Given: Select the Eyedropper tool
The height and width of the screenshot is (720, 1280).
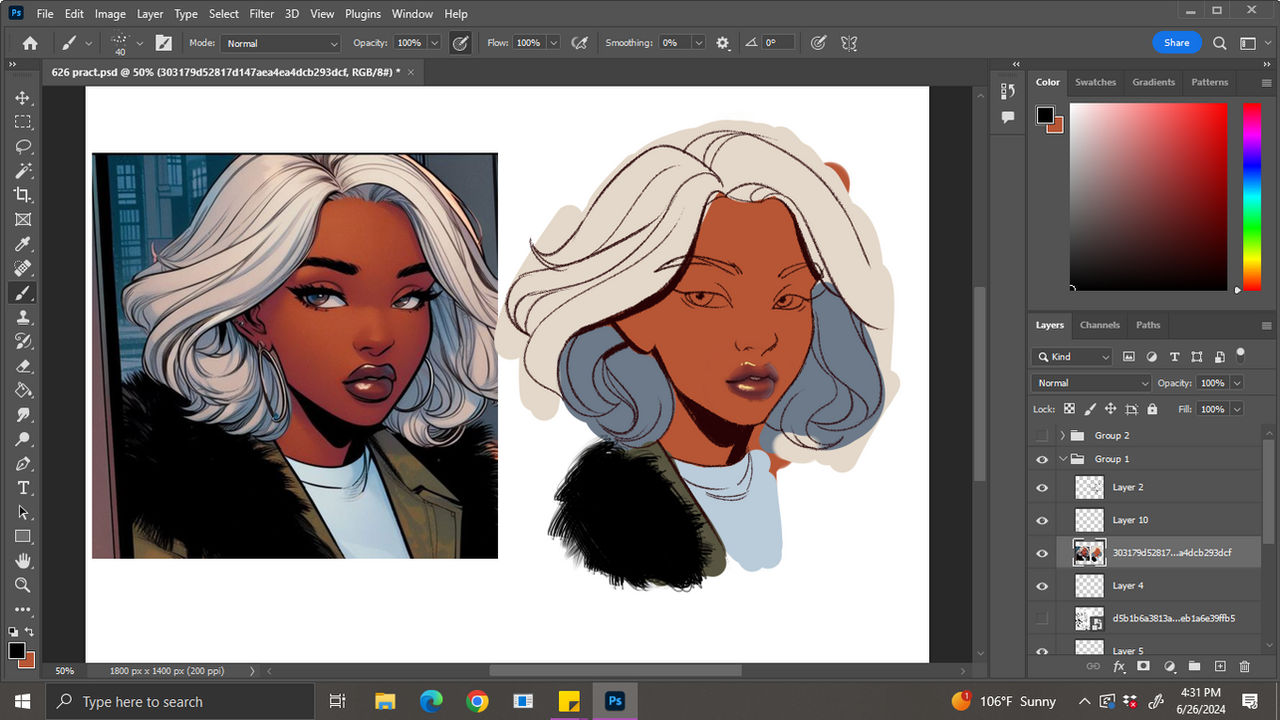Looking at the screenshot, I should pyautogui.click(x=22, y=244).
